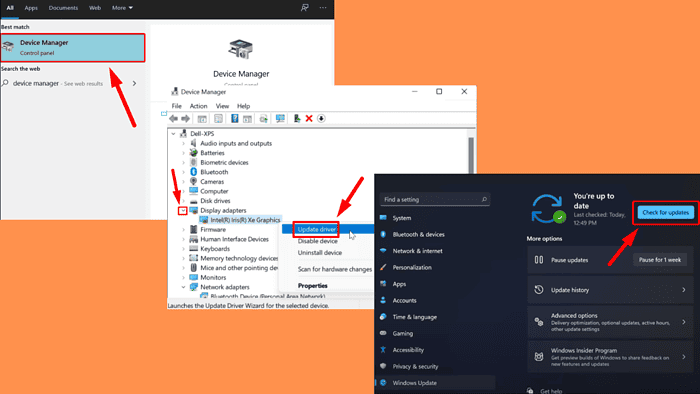
Task: Collapse the Network adapters node
Action: coord(183,287)
